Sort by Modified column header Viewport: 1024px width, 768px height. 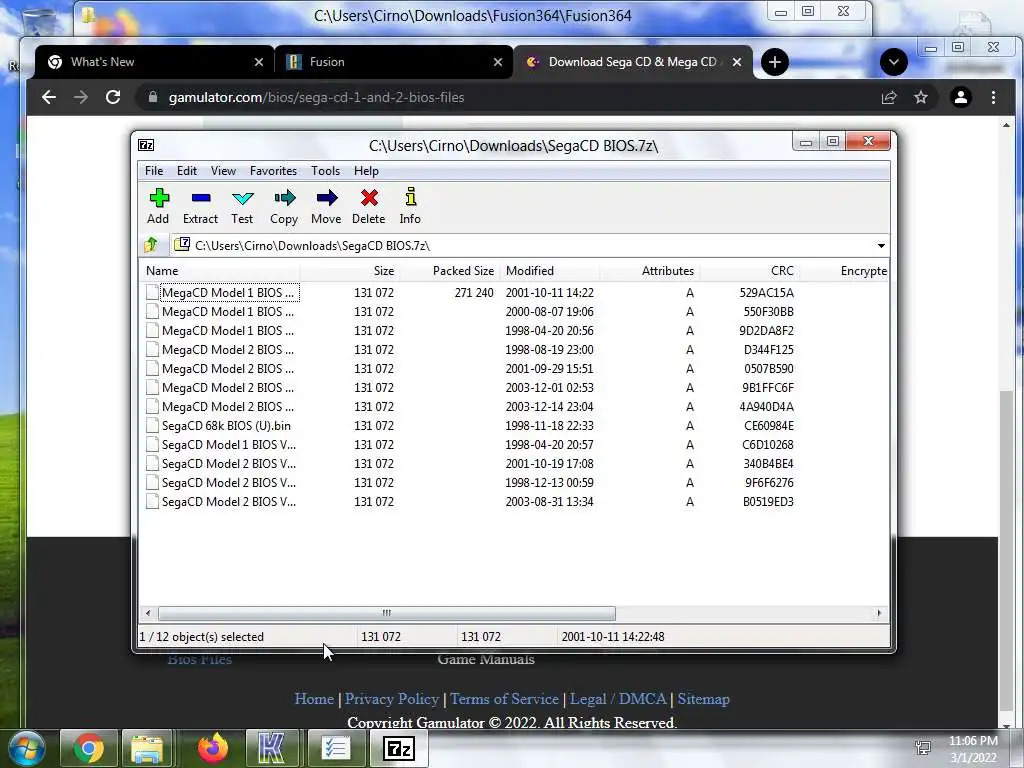pos(551,270)
